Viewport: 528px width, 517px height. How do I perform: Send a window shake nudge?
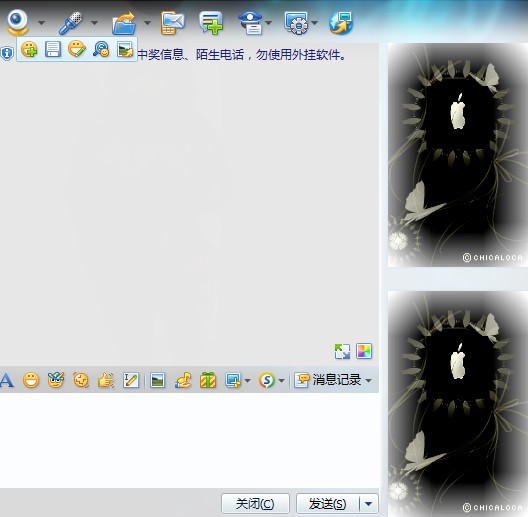pos(81,380)
